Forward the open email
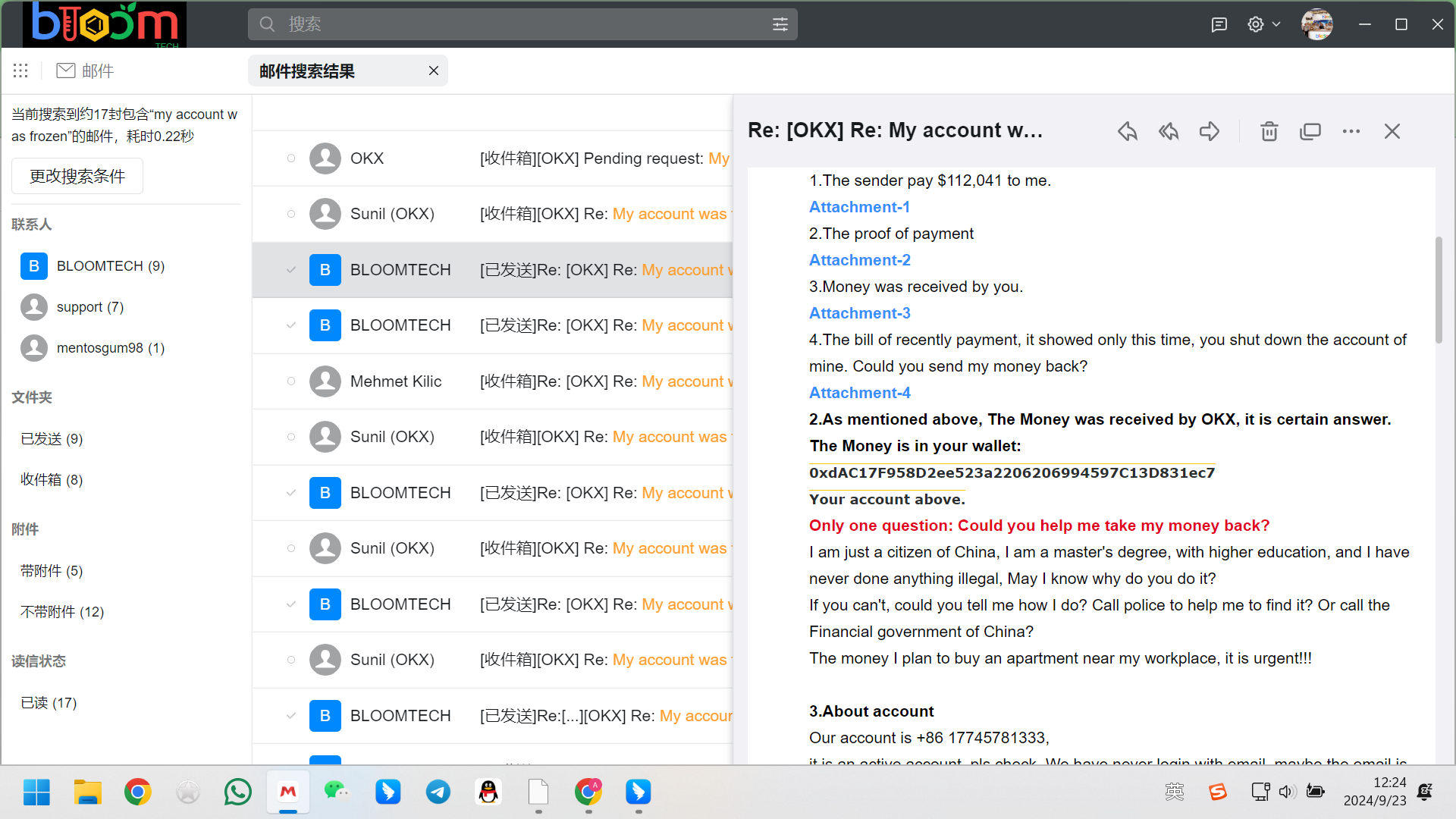The height and width of the screenshot is (819, 1456). pos(1210,131)
